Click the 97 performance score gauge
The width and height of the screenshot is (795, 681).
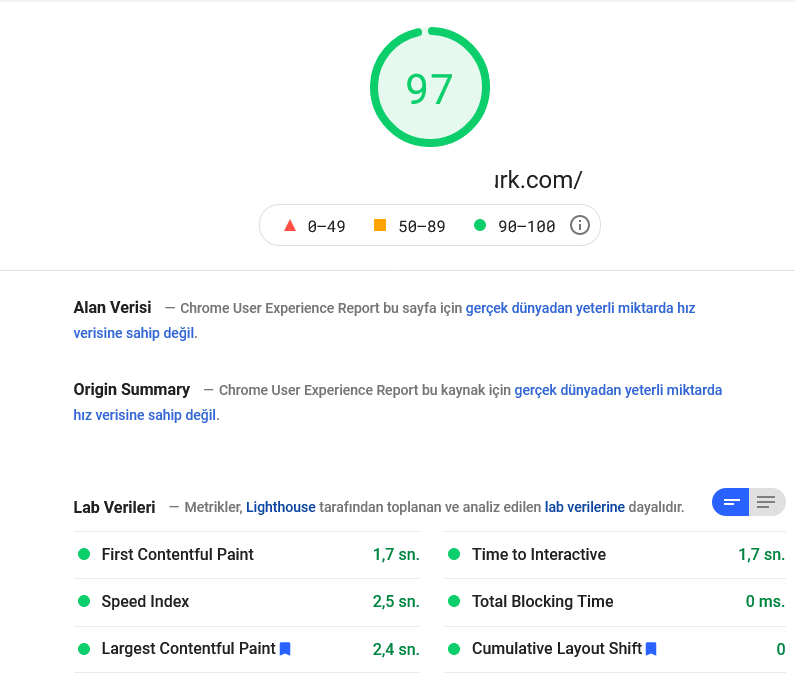(430, 87)
